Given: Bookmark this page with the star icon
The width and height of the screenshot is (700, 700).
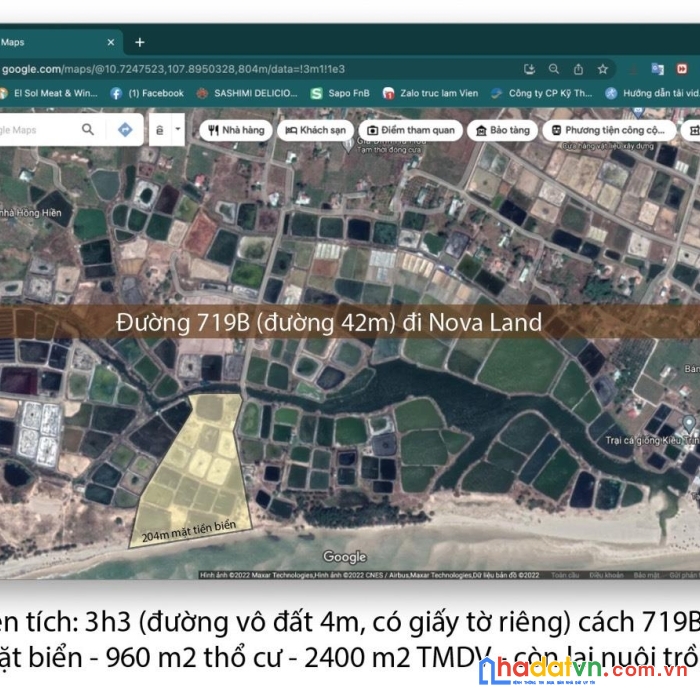Looking at the screenshot, I should pos(603,69).
